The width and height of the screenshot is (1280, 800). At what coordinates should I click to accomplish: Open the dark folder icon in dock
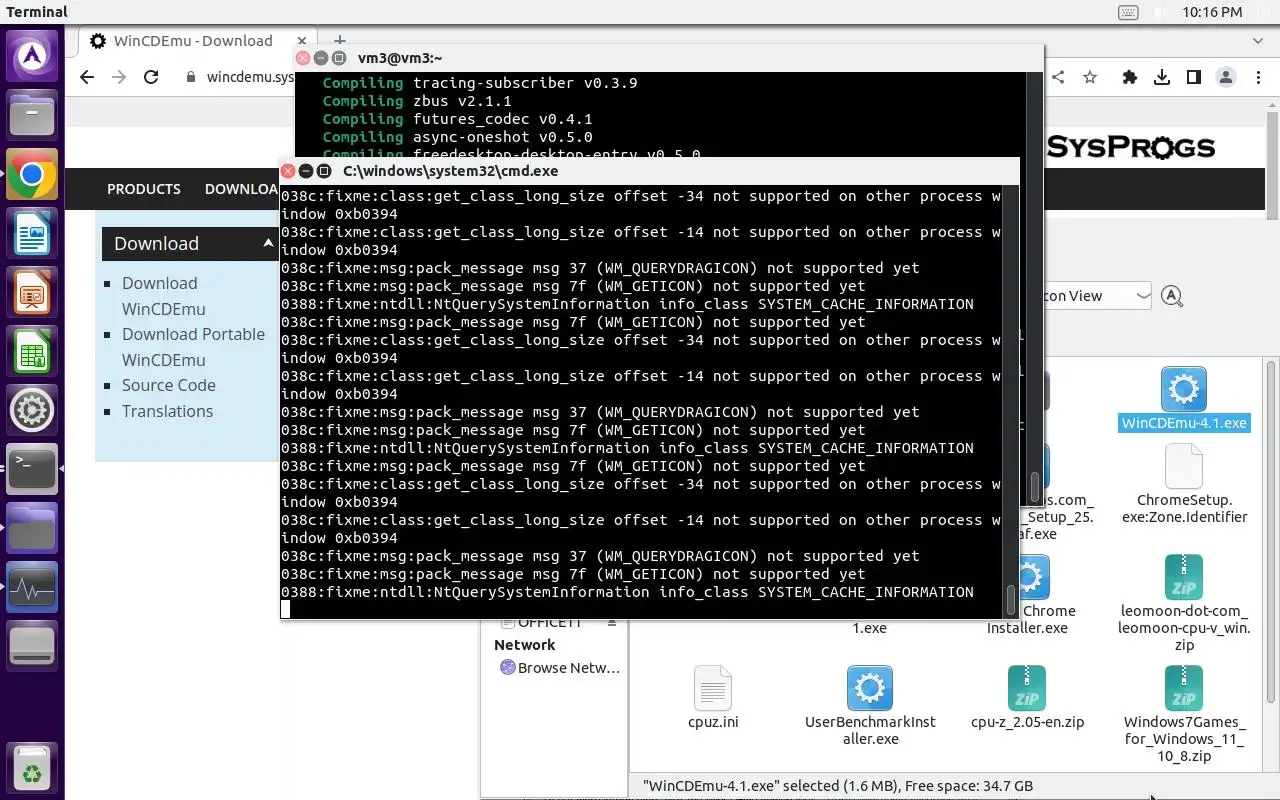click(32, 529)
